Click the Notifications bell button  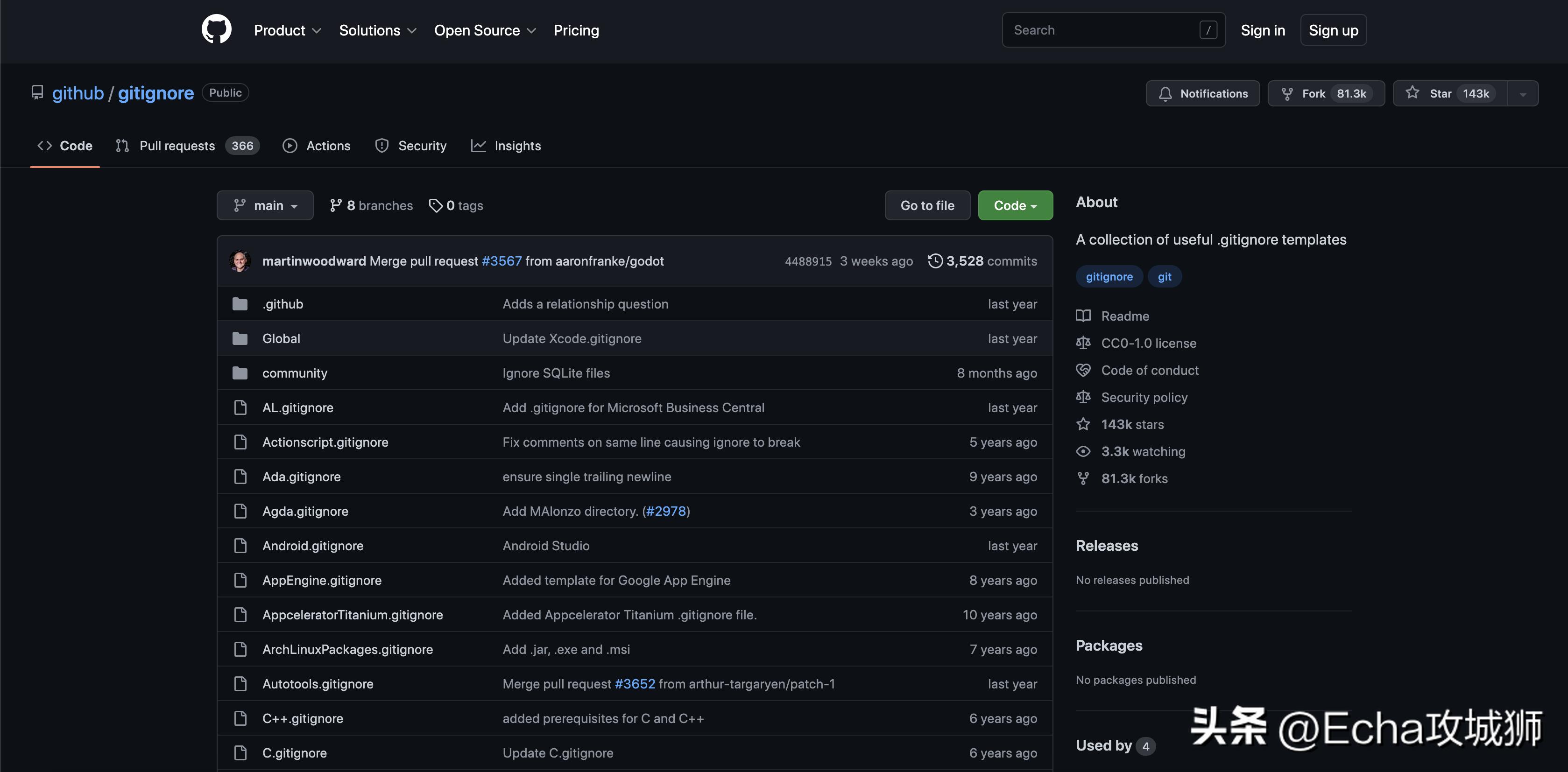pos(1202,94)
